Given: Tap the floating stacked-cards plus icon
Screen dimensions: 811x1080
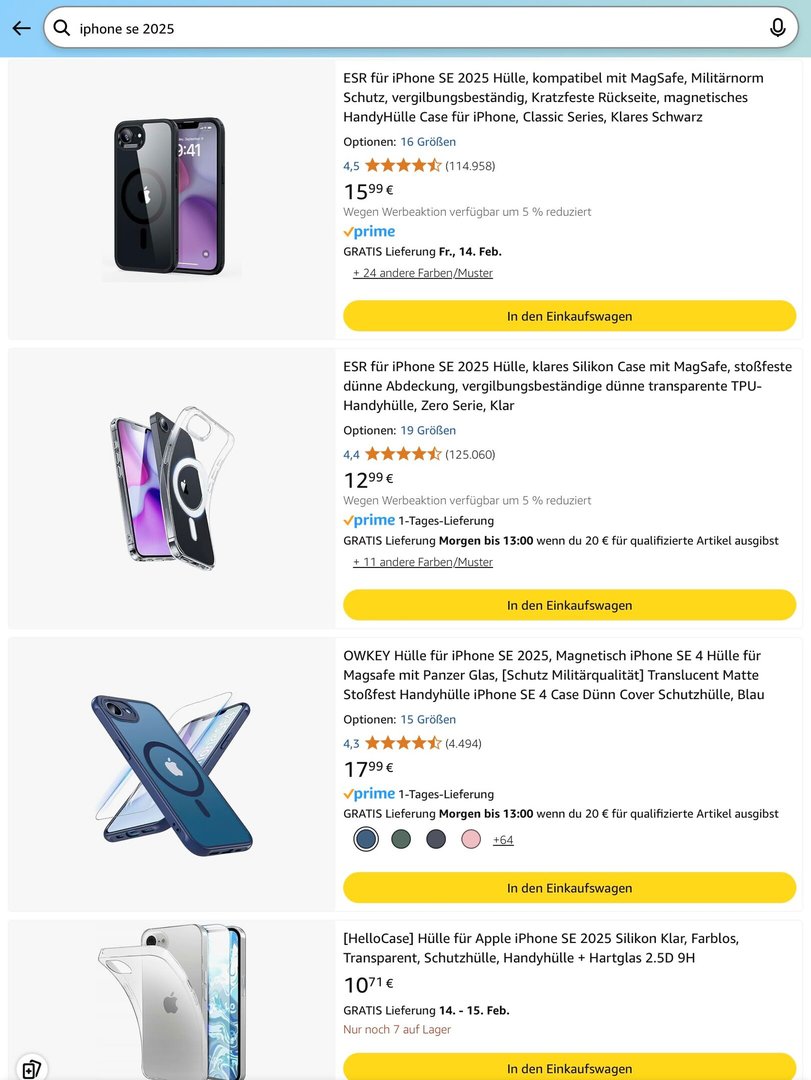Looking at the screenshot, I should pyautogui.click(x=31, y=1067).
